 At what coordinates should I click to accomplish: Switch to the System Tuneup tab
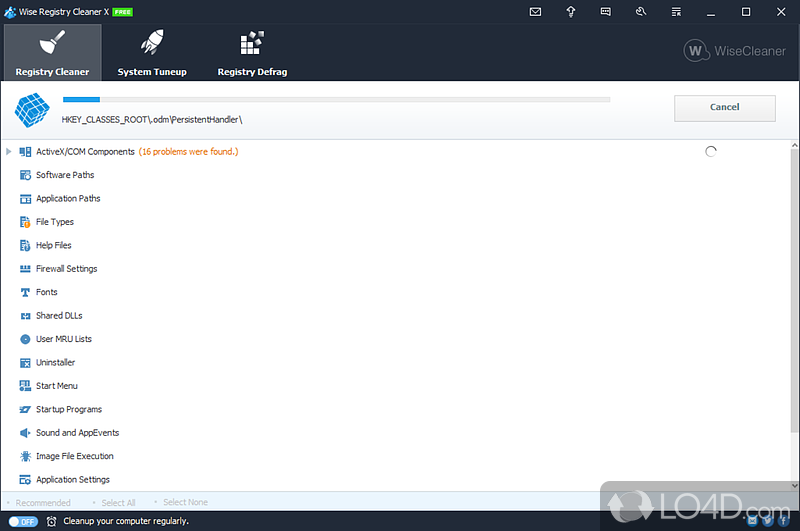[x=152, y=53]
